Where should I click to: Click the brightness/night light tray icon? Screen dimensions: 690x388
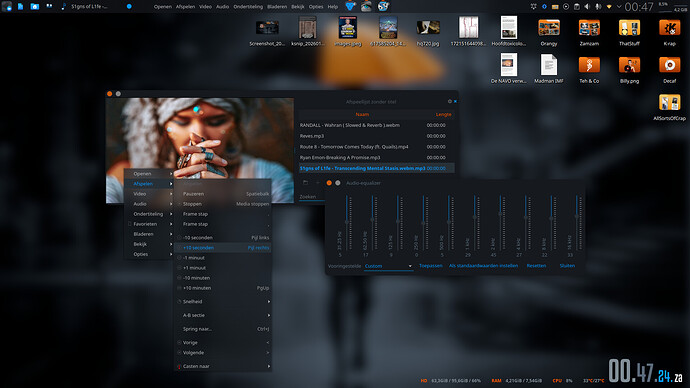[x=533, y=7]
